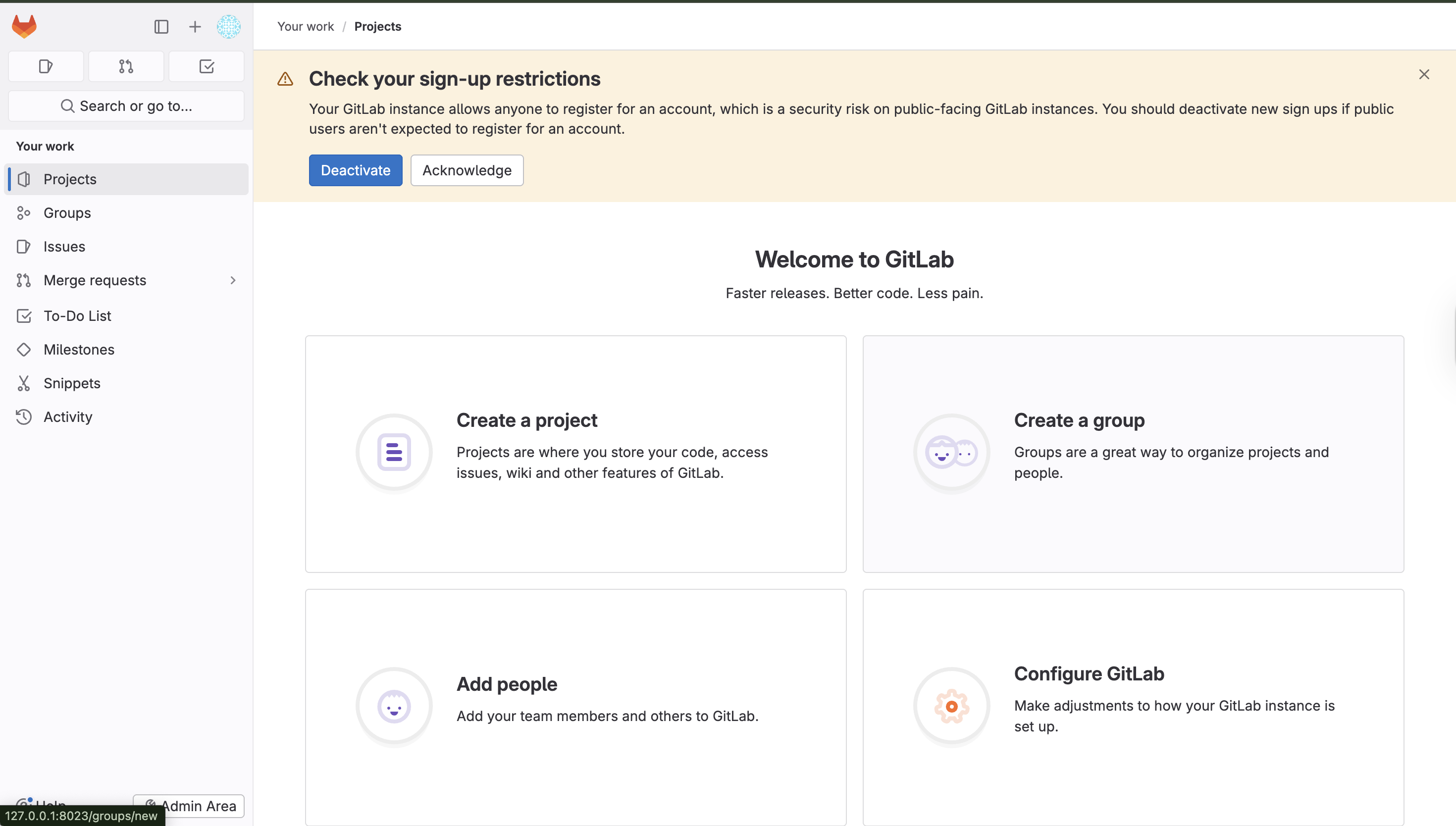Viewport: 1456px width, 826px height.
Task: Open merge requests shortcut button
Action: tap(126, 66)
